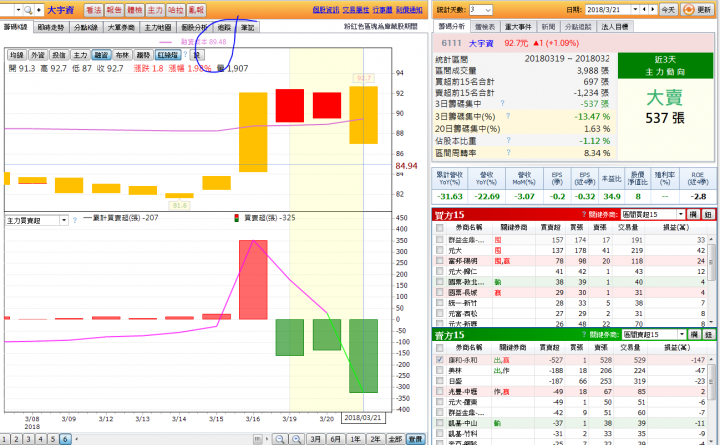Click the 看法 button
The height and width of the screenshot is (445, 720).
pos(94,10)
